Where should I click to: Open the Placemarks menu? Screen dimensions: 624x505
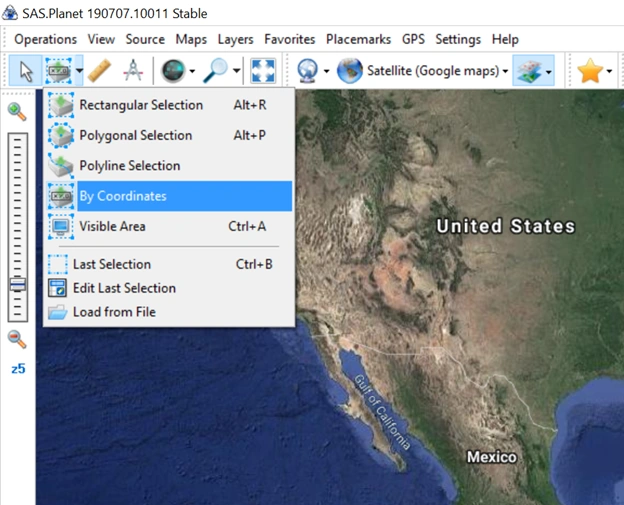(x=359, y=39)
